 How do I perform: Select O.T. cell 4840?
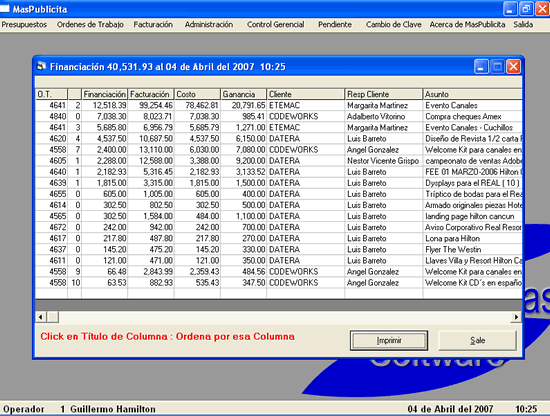pos(51,116)
